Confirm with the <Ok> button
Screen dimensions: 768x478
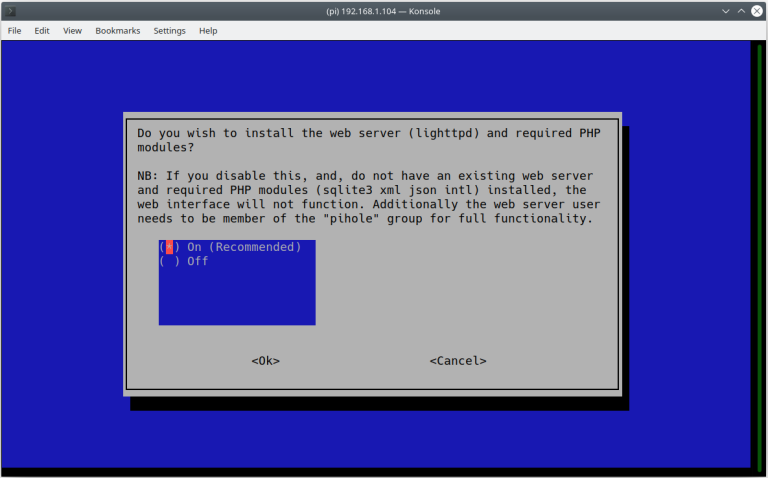pyautogui.click(x=265, y=361)
